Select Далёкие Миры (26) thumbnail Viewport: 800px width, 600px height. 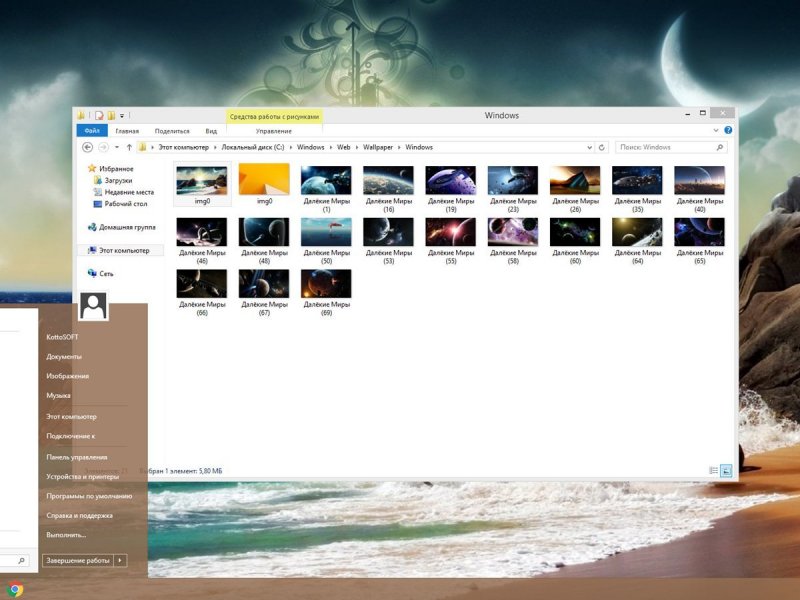tap(575, 180)
